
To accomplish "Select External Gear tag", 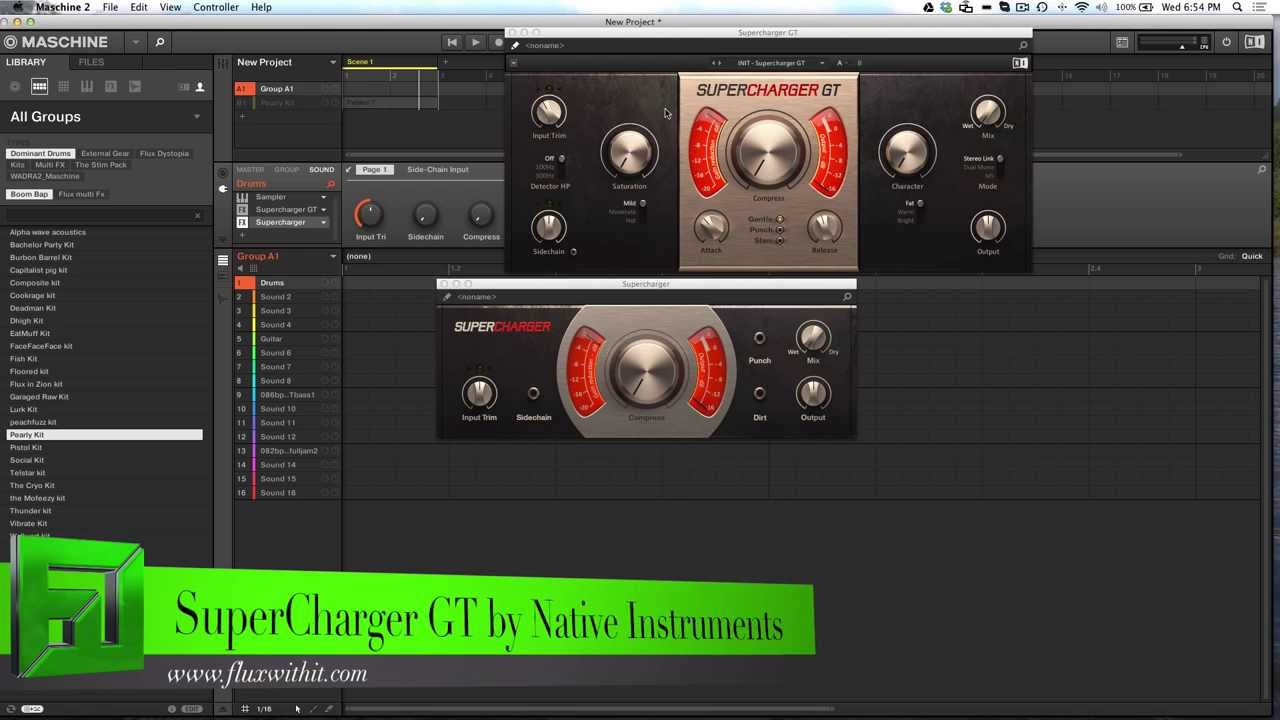I will coord(105,154).
